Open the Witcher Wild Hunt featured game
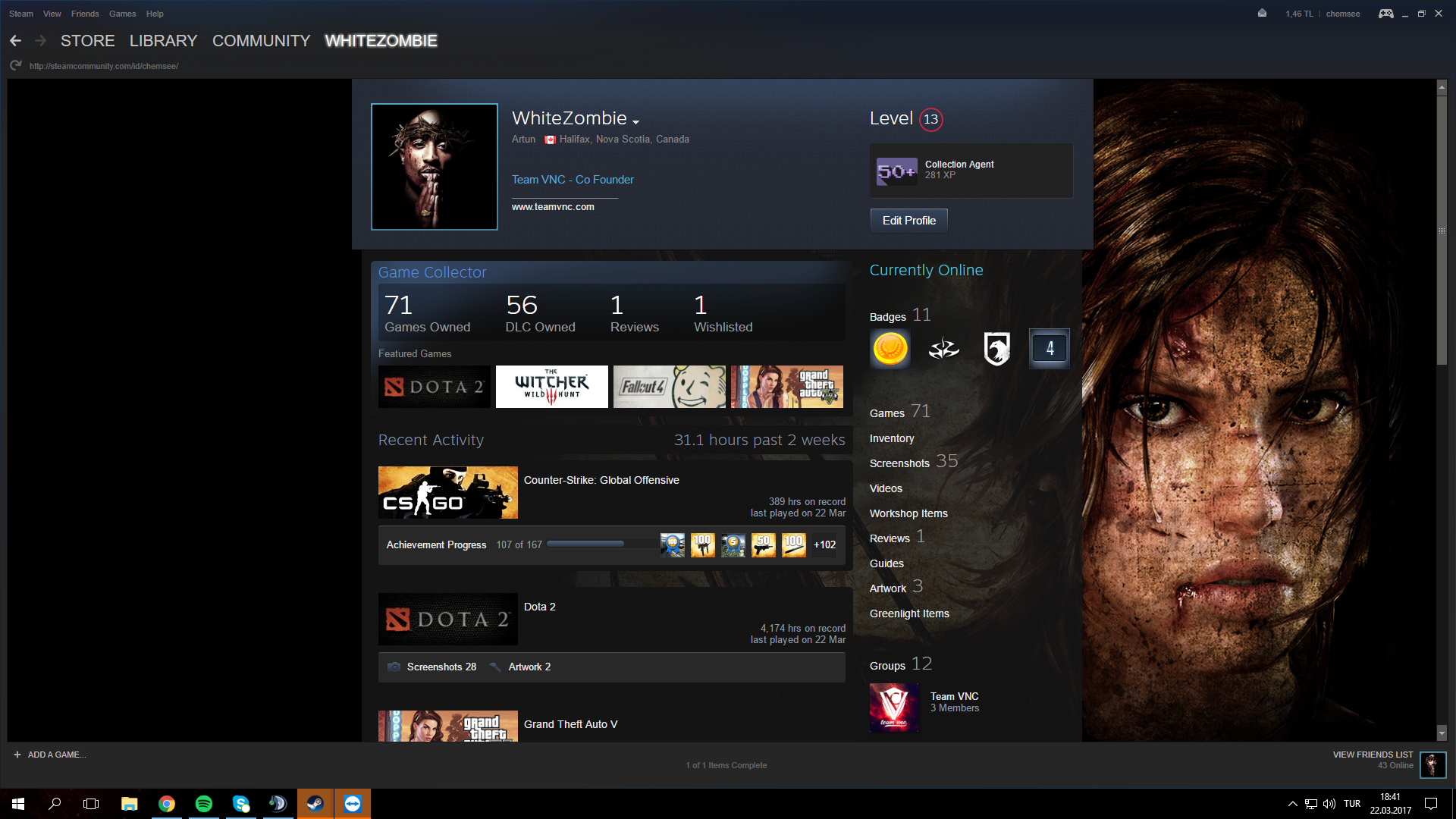This screenshot has width=1456, height=819. pos(552,387)
